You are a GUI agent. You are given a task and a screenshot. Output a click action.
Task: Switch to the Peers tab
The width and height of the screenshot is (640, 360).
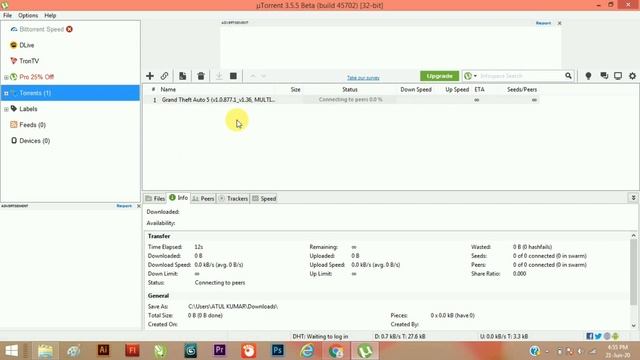pyautogui.click(x=203, y=198)
